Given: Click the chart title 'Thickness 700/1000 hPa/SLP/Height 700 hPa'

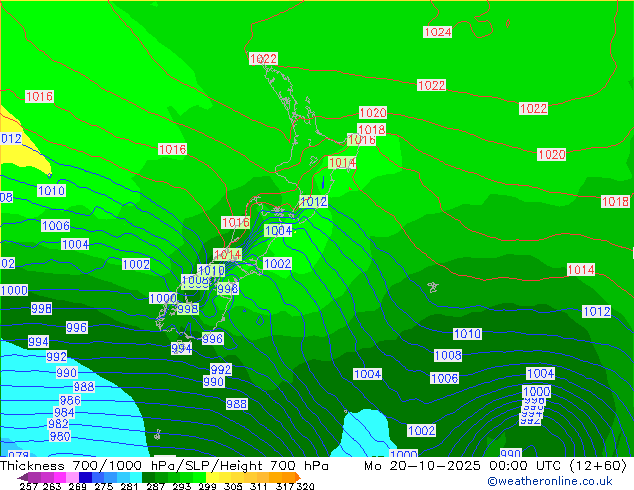Looking at the screenshot, I should pos(164,465).
